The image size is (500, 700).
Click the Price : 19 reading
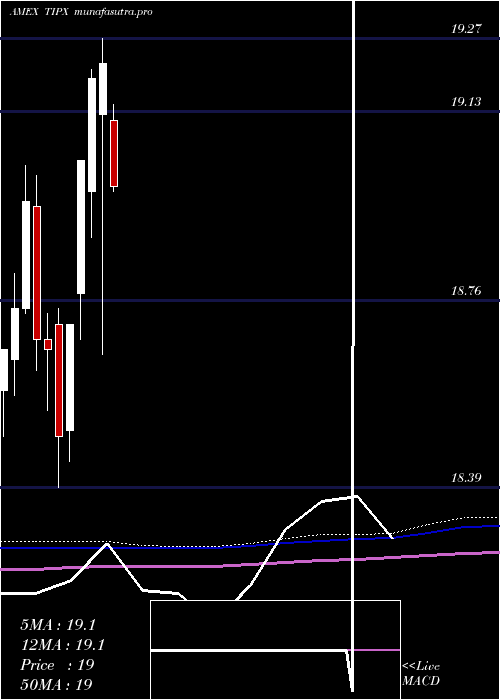click(x=57, y=665)
